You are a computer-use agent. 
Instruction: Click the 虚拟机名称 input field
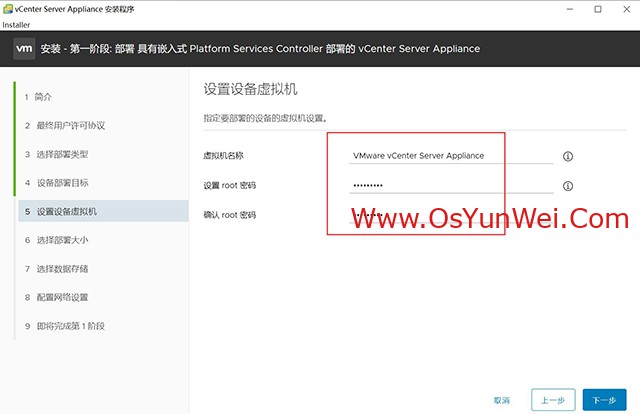451,156
